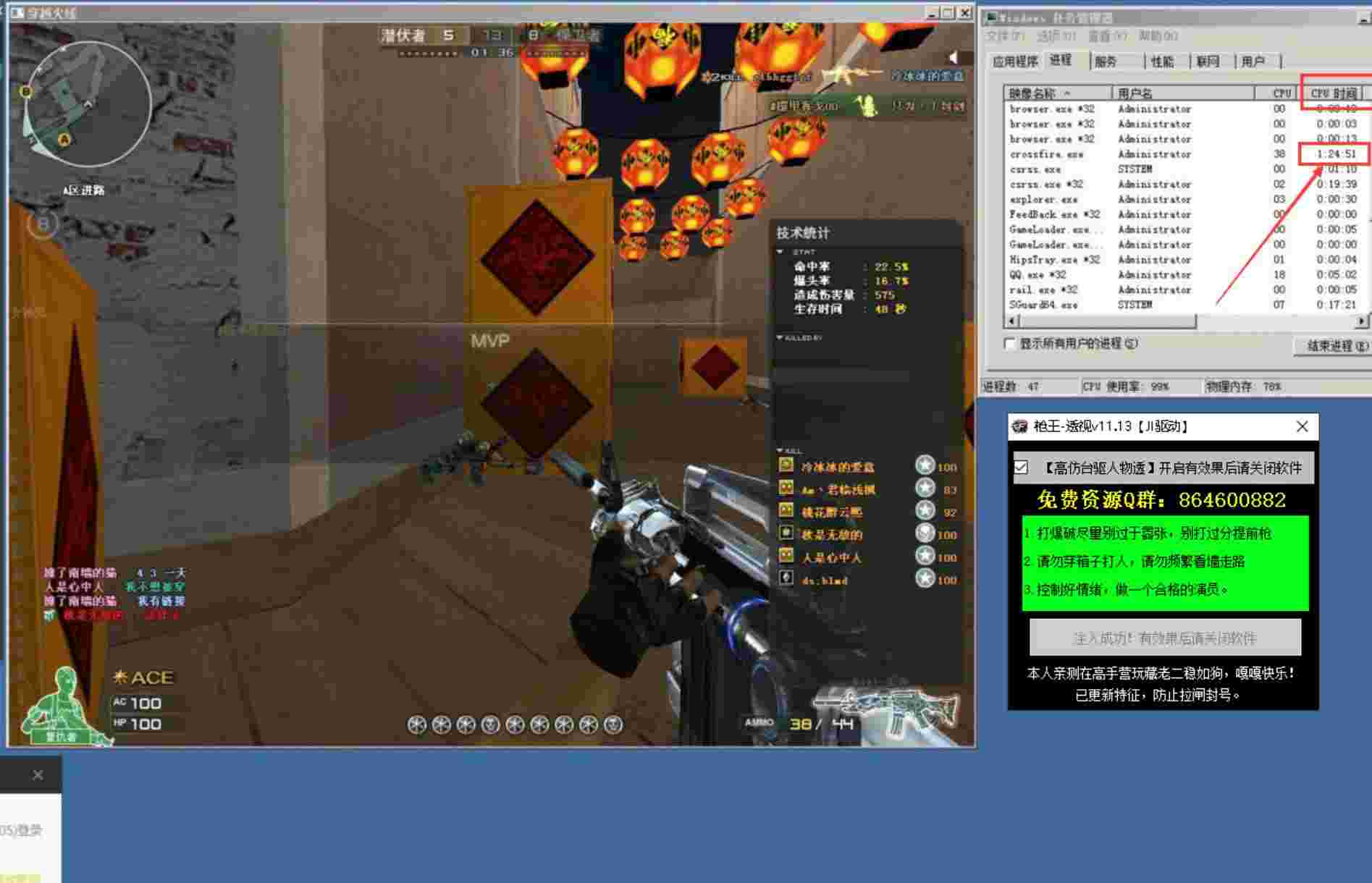Collapse the STAT section triangle
Image resolution: width=1372 pixels, height=883 pixels.
780,252
